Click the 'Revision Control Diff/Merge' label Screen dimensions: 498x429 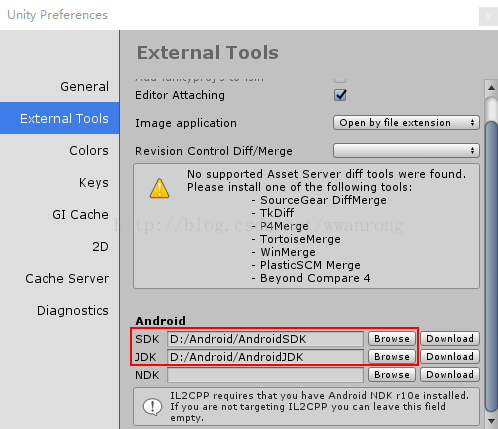click(x=214, y=151)
